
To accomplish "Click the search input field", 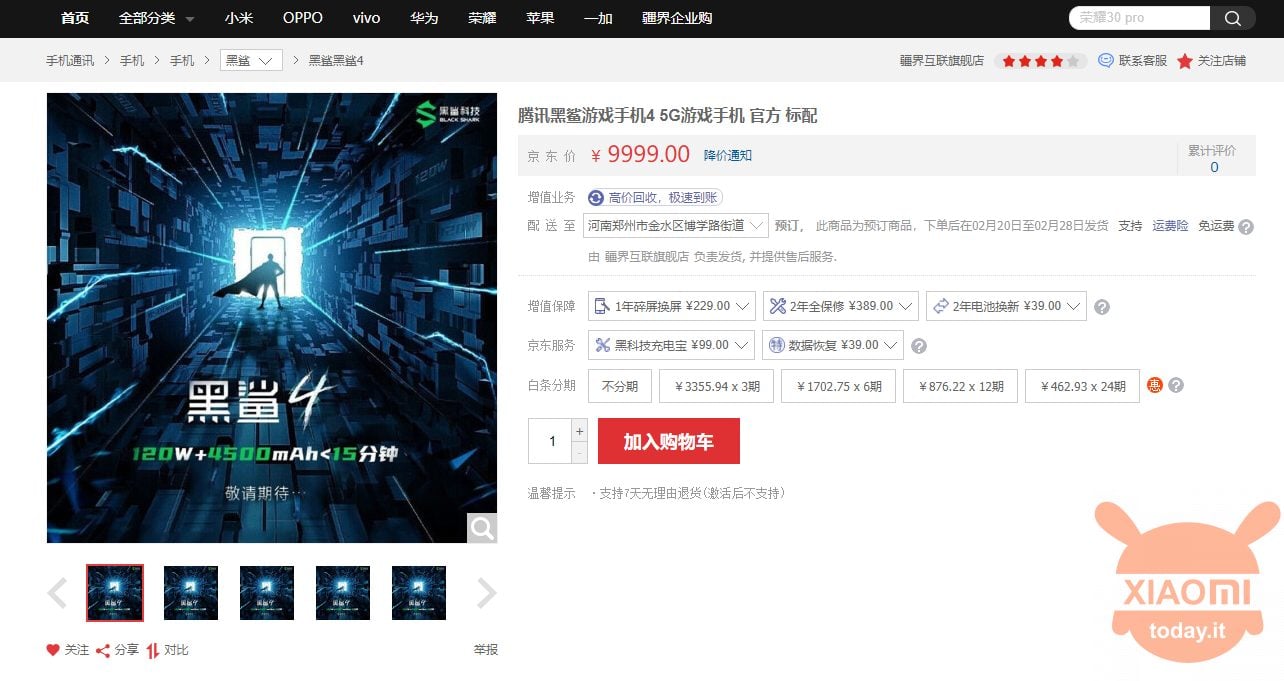I will [1140, 18].
